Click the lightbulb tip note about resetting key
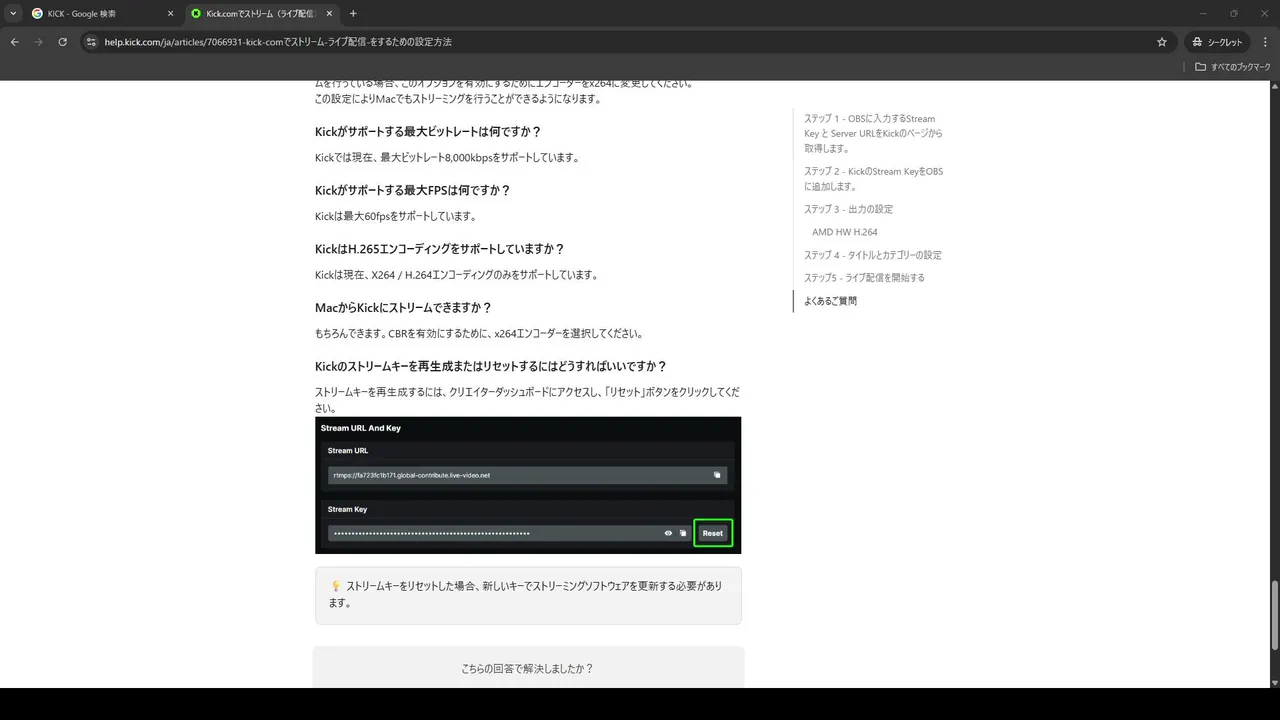This screenshot has width=1280, height=720. point(528,595)
